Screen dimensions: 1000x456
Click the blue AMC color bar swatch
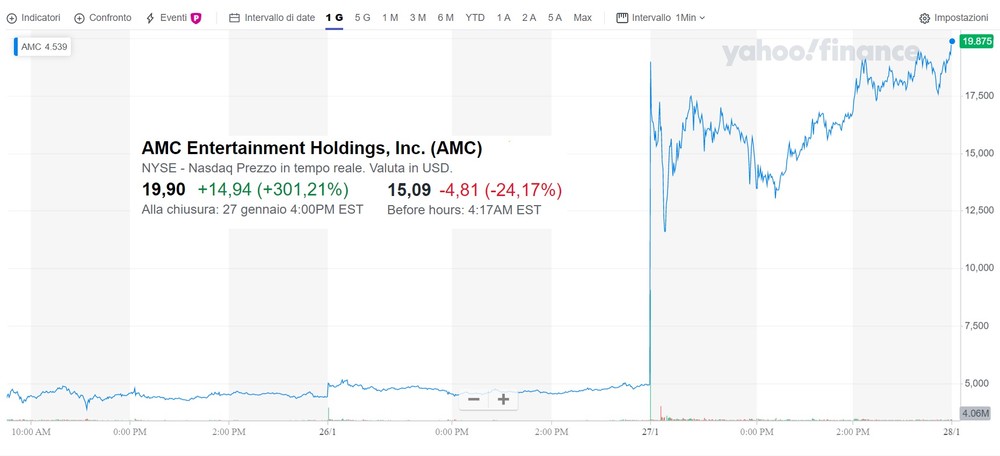pyautogui.click(x=16, y=47)
